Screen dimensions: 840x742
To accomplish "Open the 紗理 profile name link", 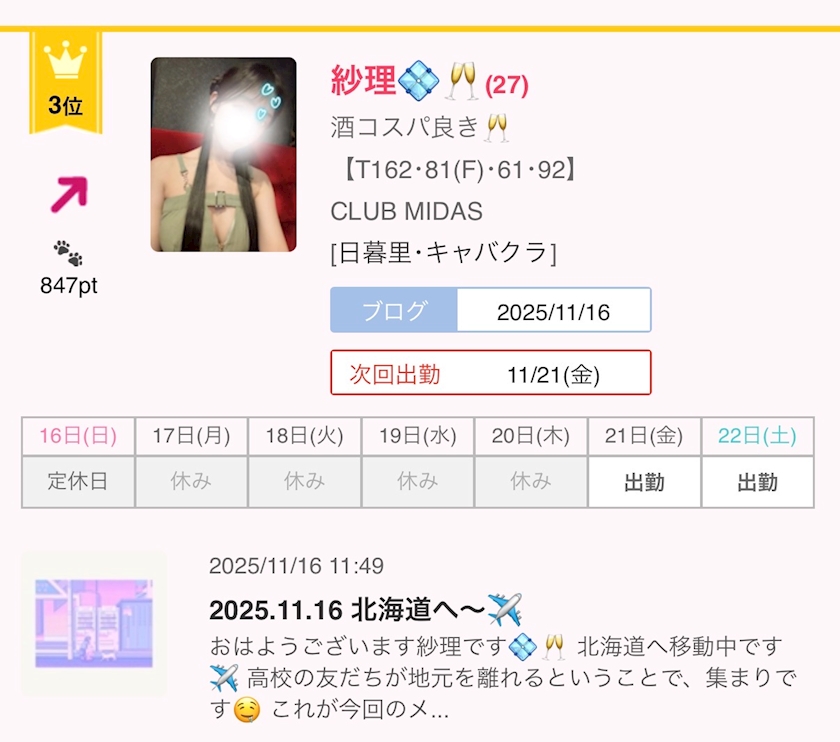I will pyautogui.click(x=363, y=81).
